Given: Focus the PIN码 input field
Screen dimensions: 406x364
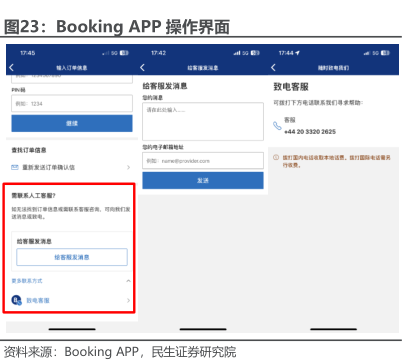Looking at the screenshot, I should (x=72, y=103).
